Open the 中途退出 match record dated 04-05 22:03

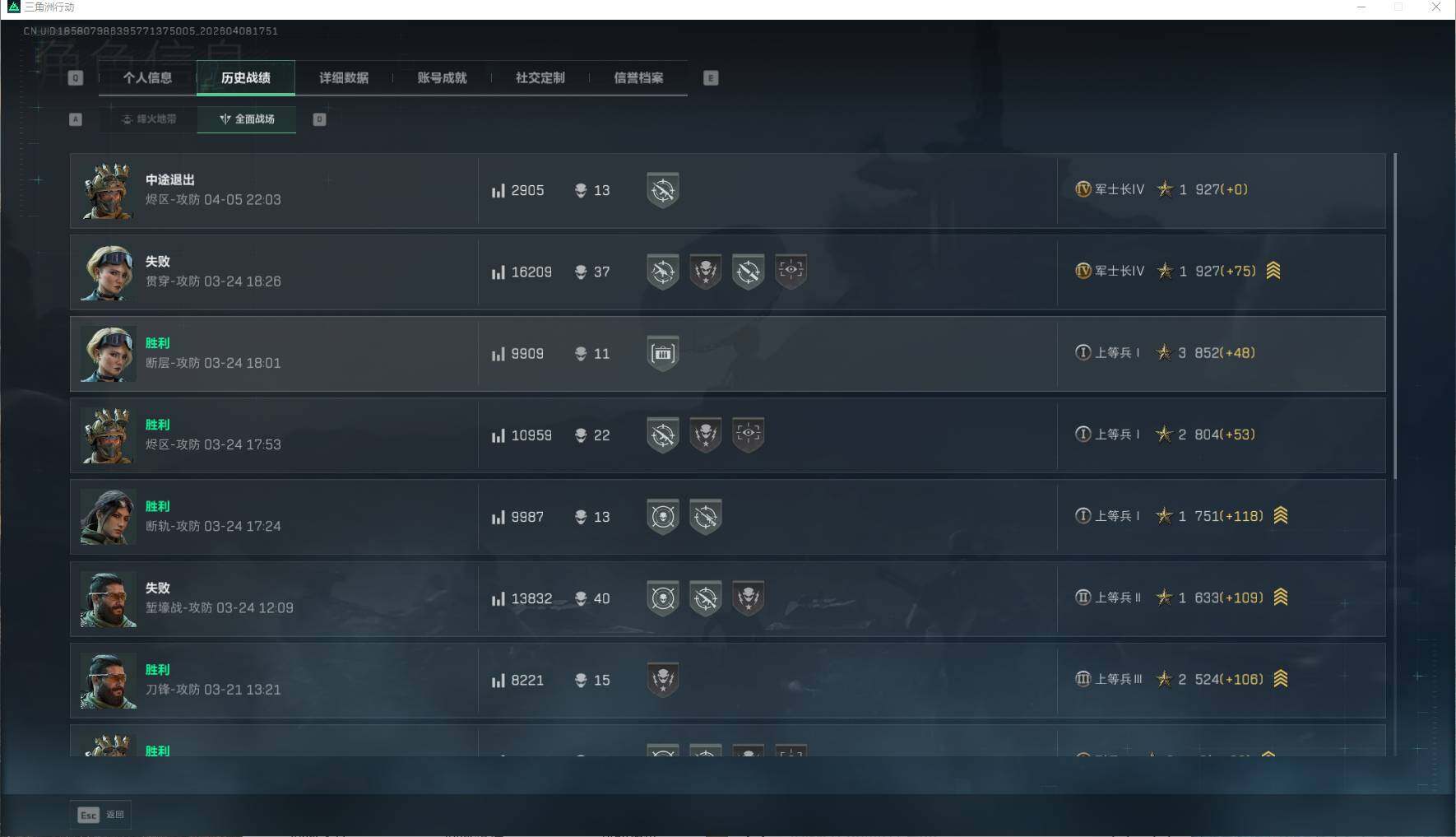coord(727,190)
